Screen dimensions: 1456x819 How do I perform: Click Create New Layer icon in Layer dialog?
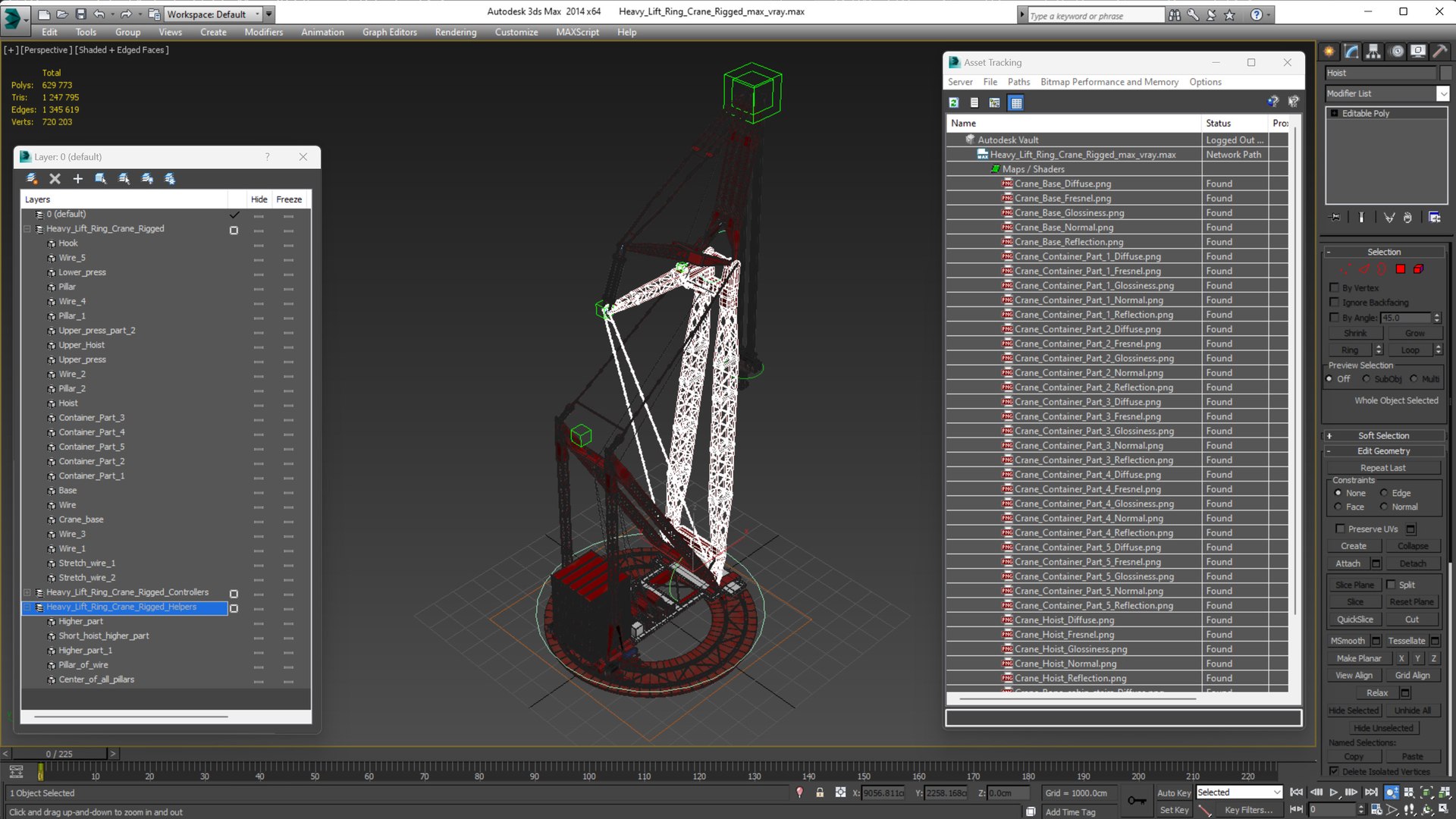click(x=32, y=178)
